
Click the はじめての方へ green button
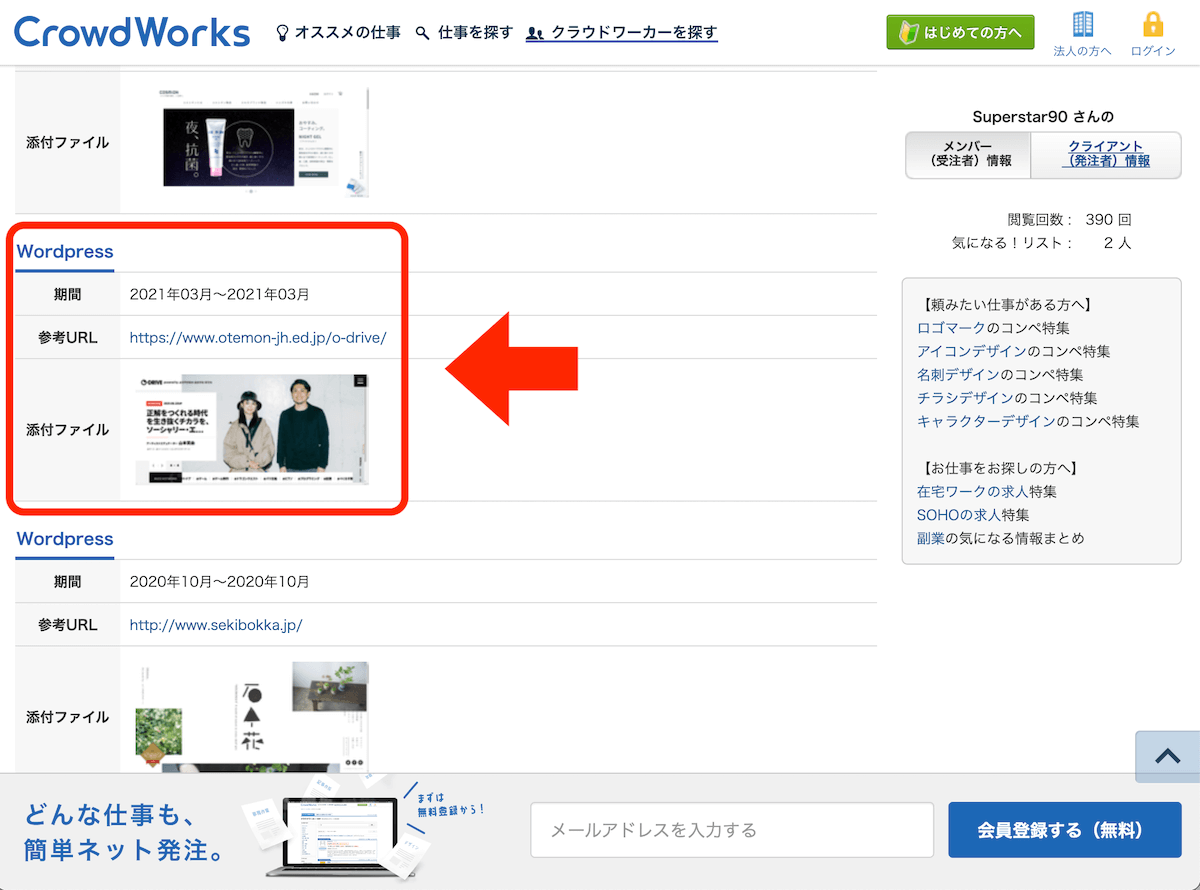960,32
